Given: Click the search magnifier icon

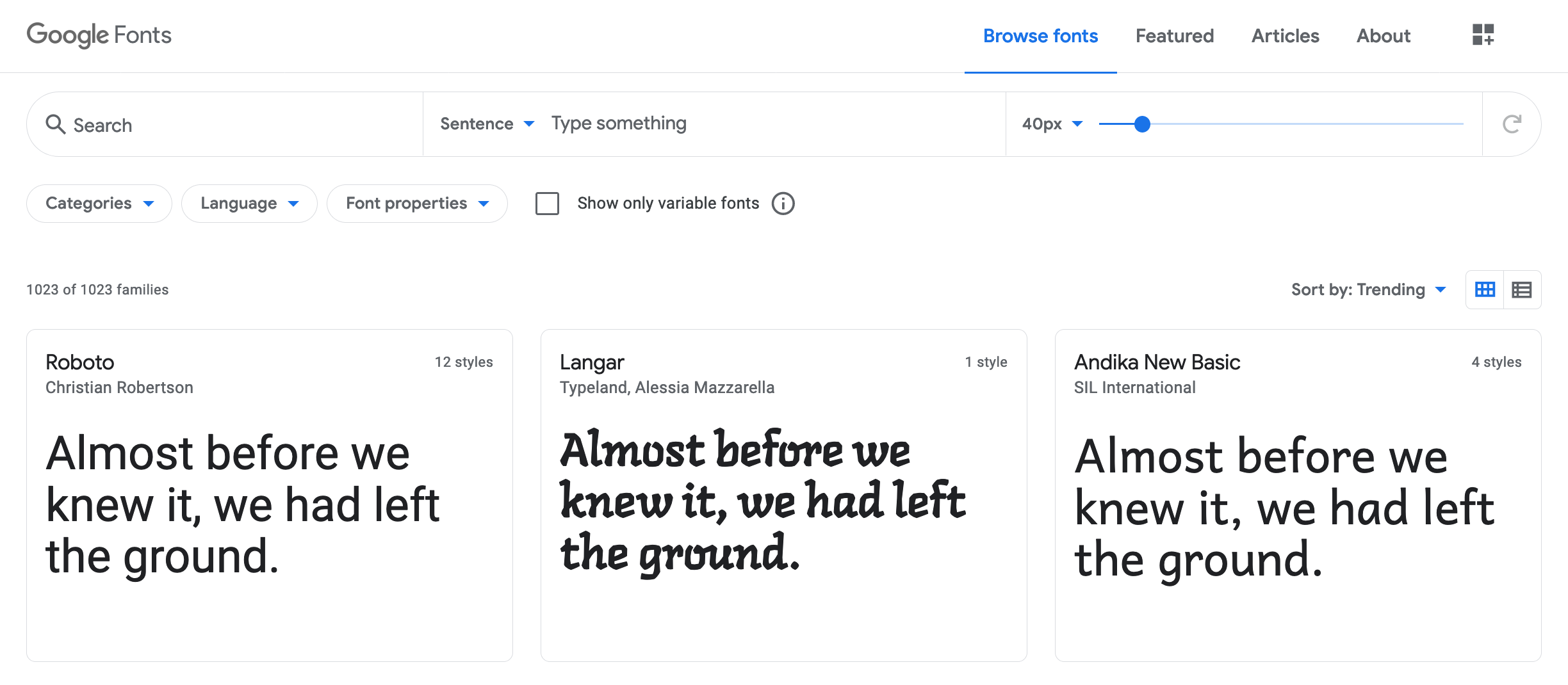Looking at the screenshot, I should click(x=56, y=124).
